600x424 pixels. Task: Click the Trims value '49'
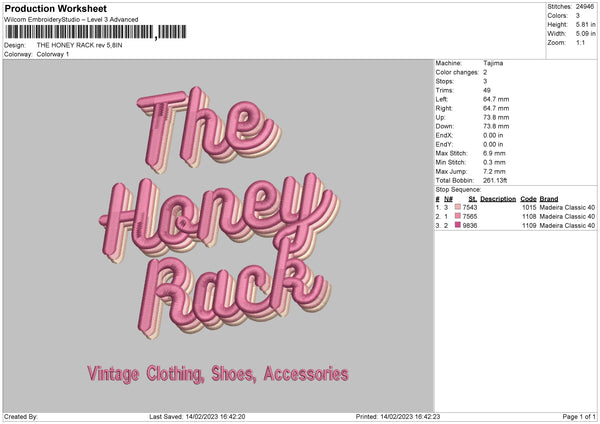click(x=487, y=90)
